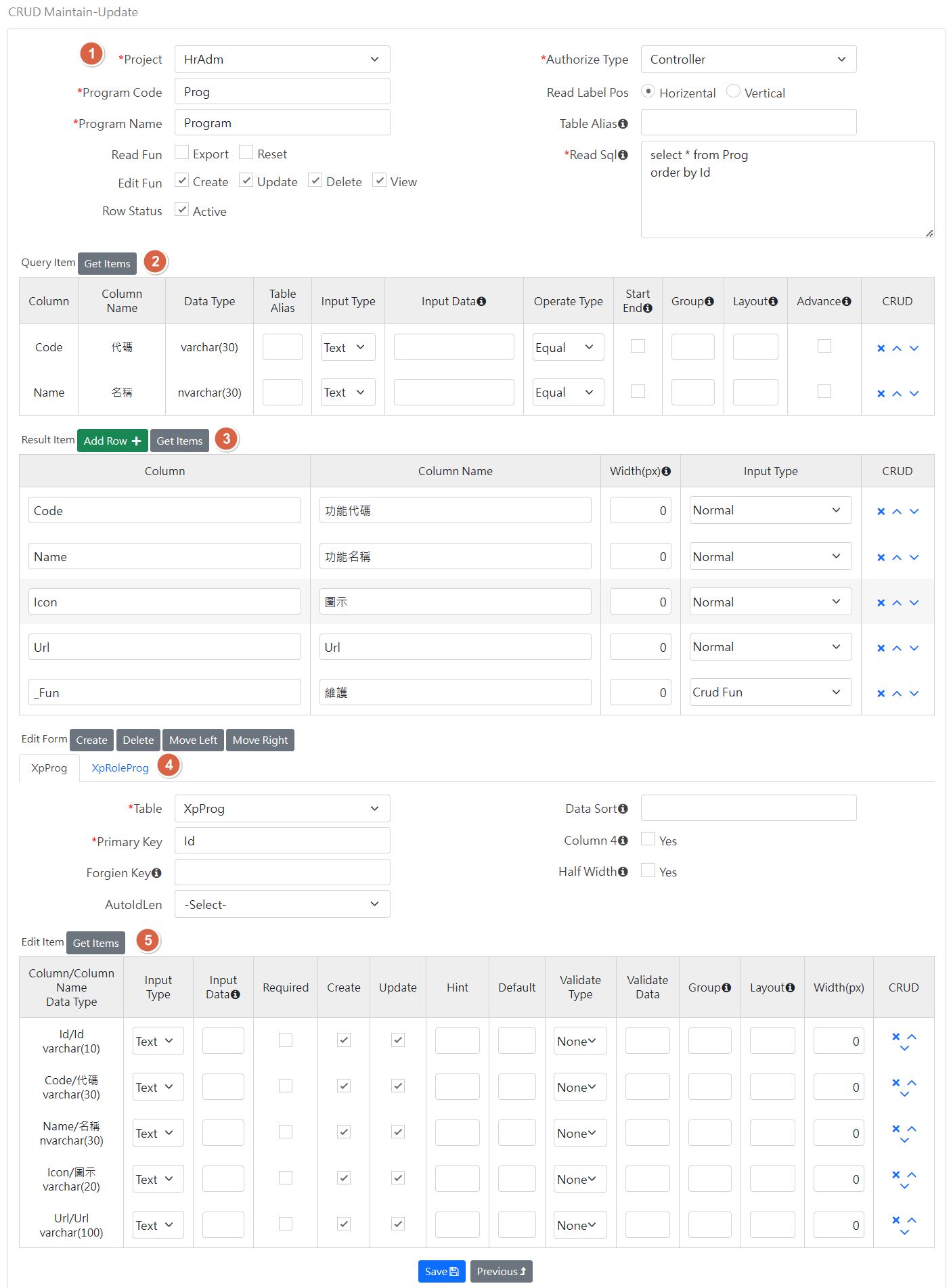Check the Advance checkbox for Code query item
The image size is (951, 1288).
pyautogui.click(x=824, y=346)
